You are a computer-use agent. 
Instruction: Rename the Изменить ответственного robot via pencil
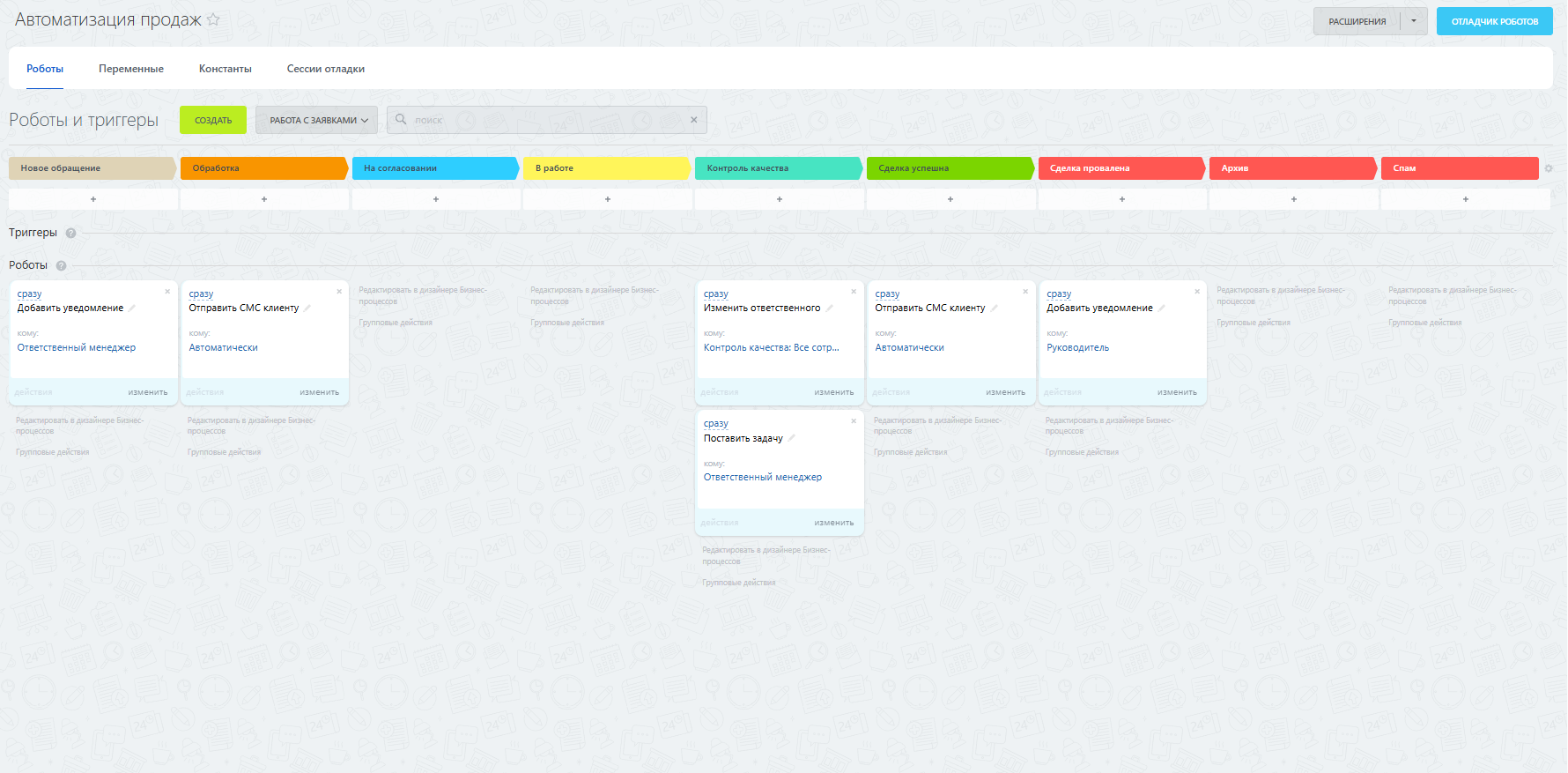click(x=829, y=308)
